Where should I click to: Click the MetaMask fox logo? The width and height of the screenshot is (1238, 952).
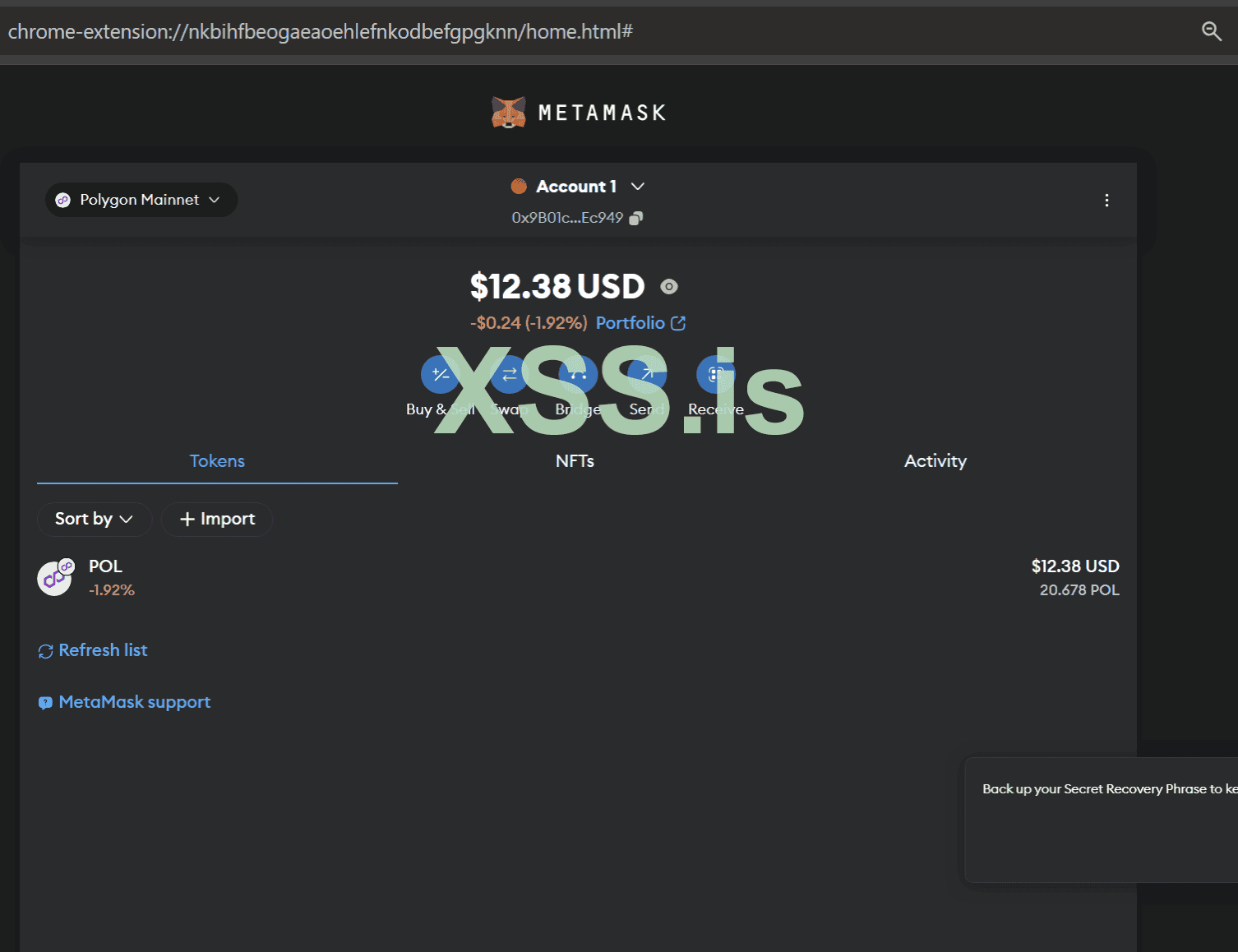tap(508, 113)
